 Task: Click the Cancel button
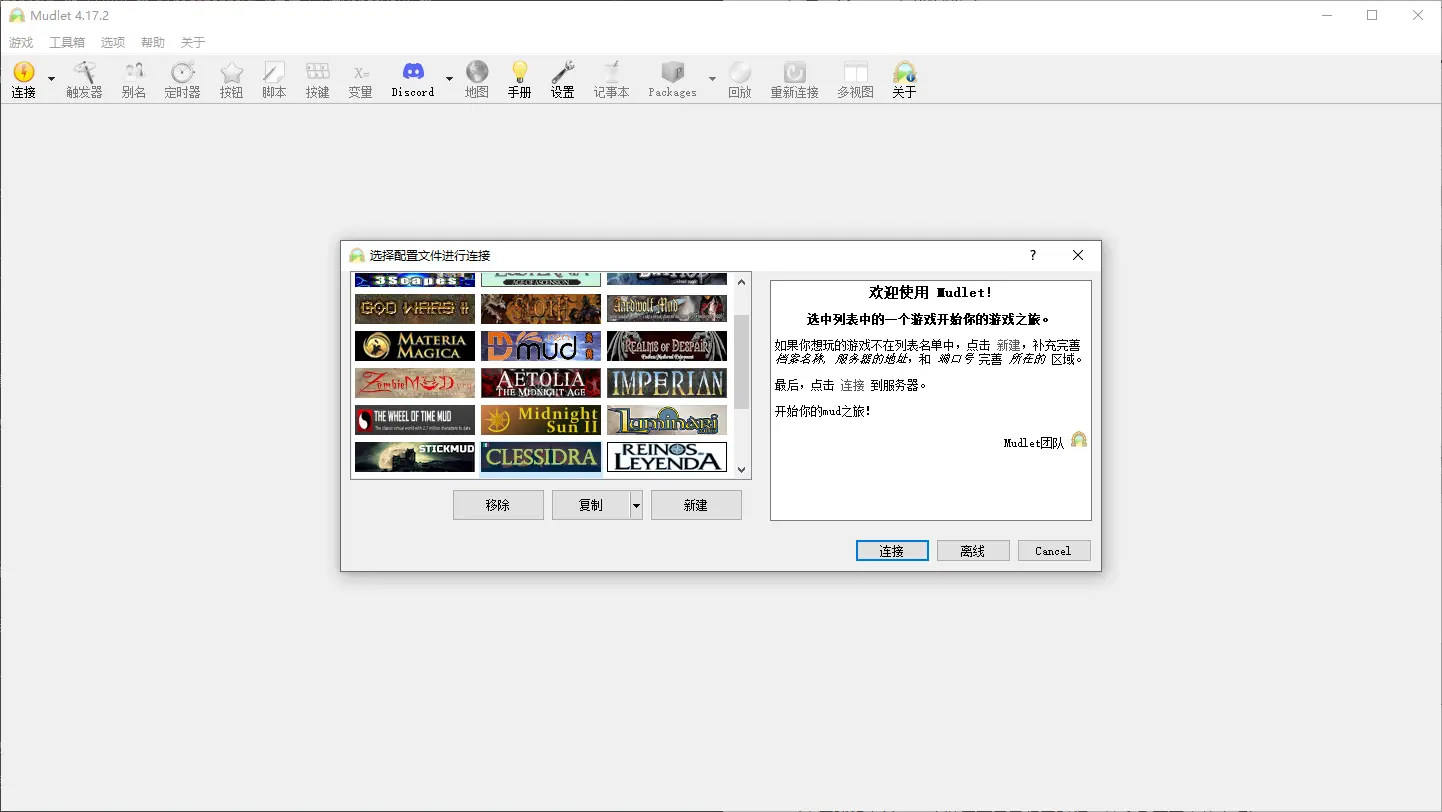pos(1054,551)
